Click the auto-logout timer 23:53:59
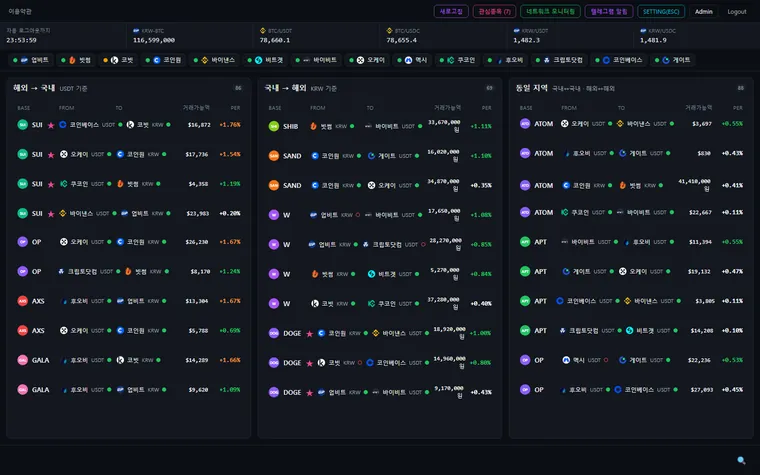 [x=21, y=40]
